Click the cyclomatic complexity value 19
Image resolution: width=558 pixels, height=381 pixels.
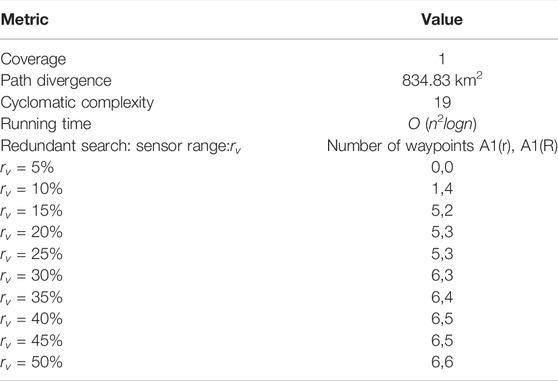[x=442, y=103]
